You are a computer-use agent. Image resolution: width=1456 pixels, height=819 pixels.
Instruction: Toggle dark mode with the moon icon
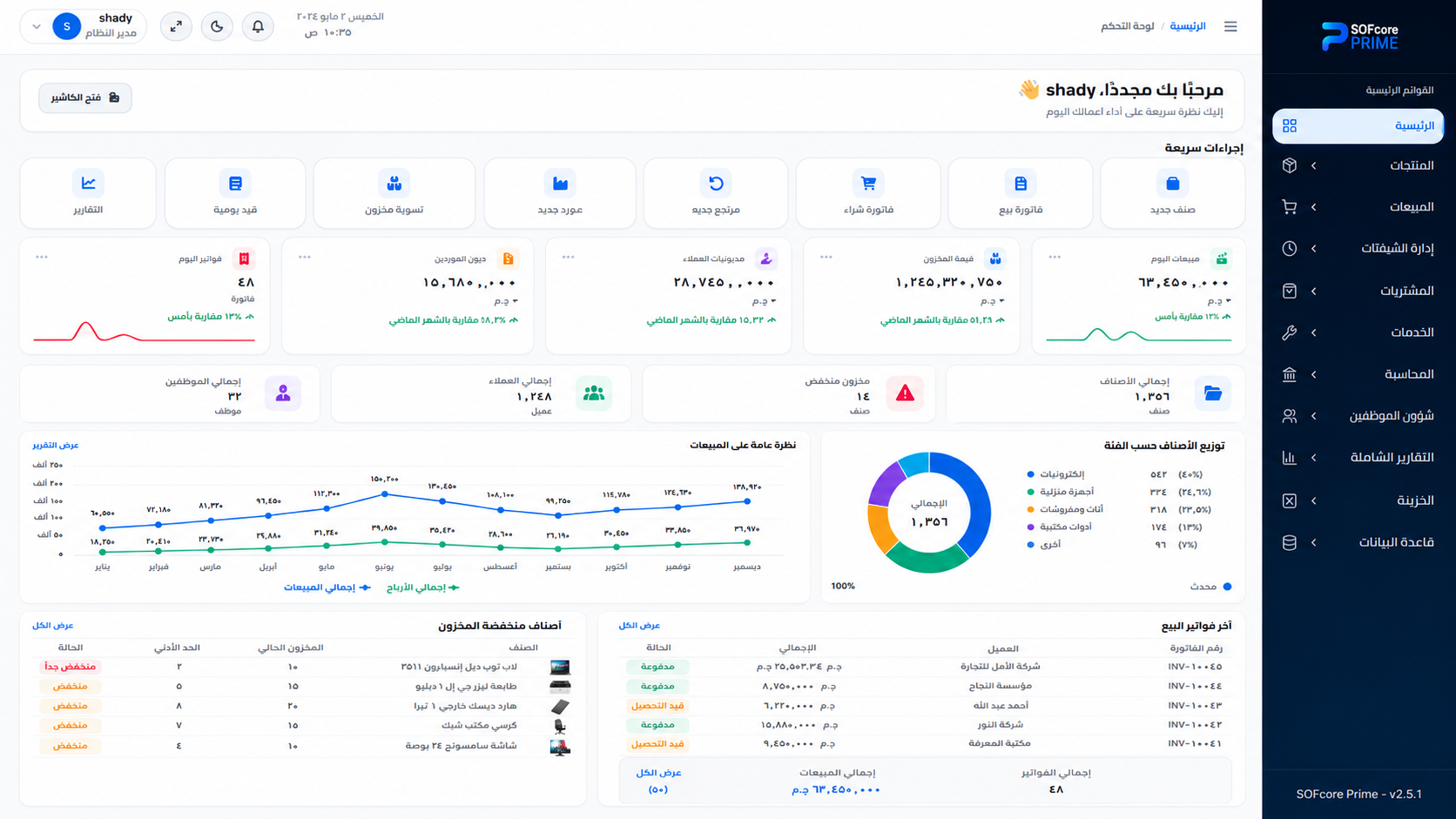(217, 27)
